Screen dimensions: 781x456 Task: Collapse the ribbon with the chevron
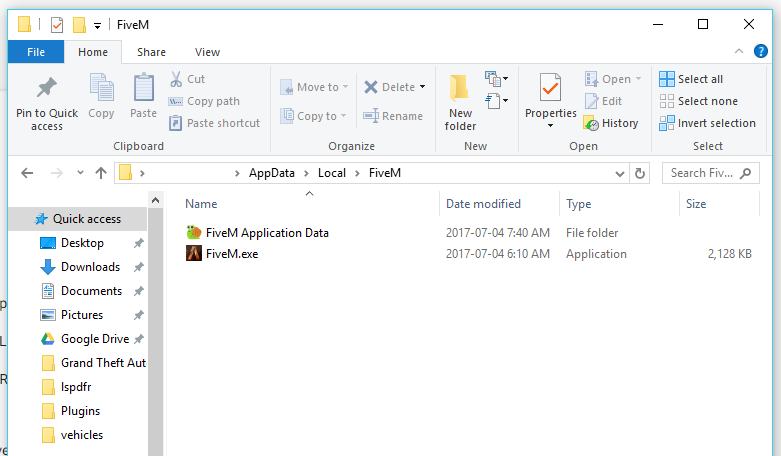coord(739,51)
